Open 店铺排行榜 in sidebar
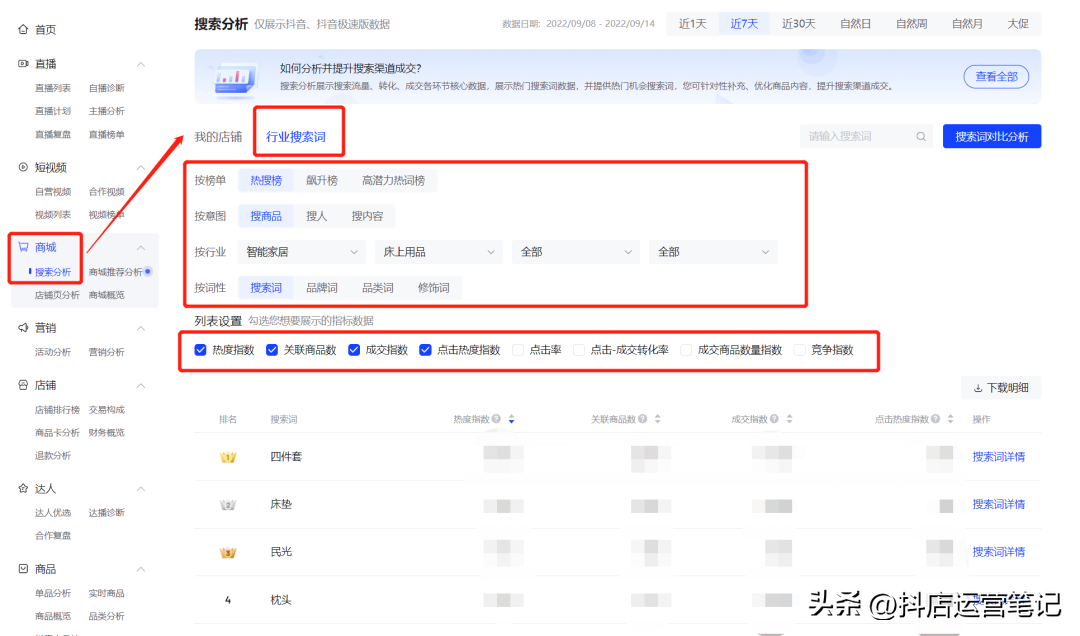Screen dimensions: 1080x636 point(57,410)
